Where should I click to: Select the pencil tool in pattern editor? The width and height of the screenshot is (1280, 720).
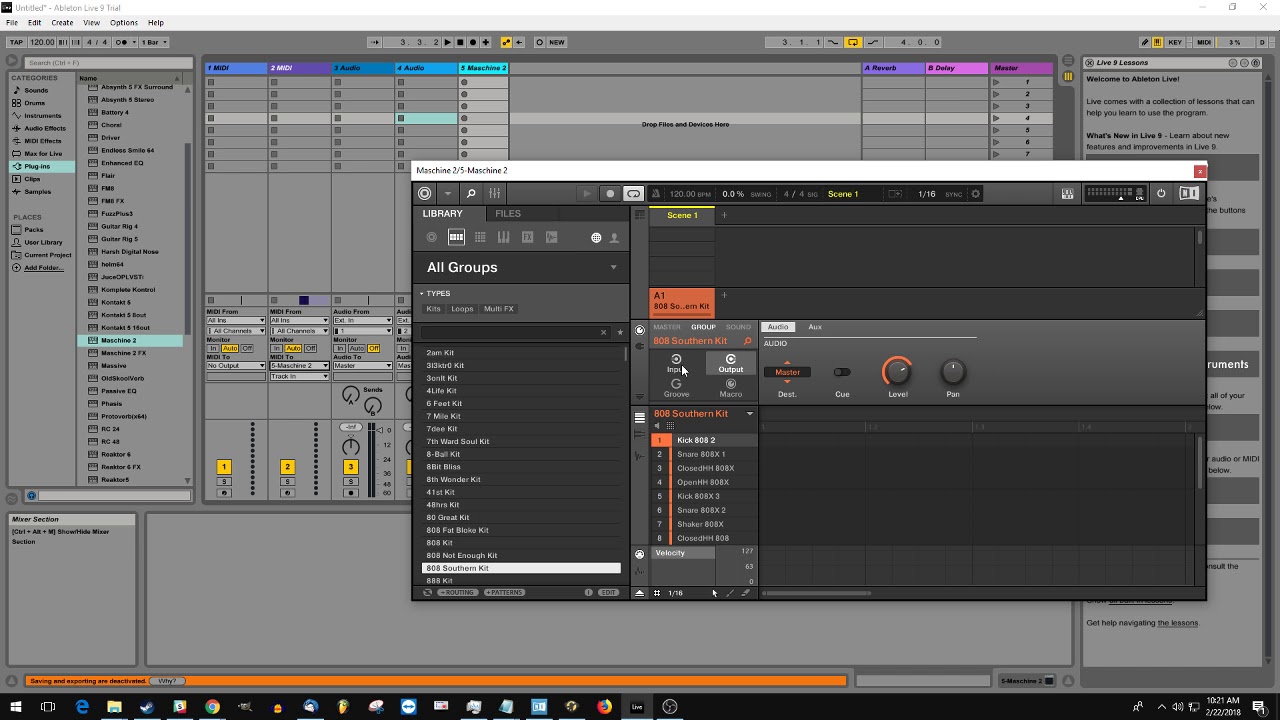[x=730, y=593]
